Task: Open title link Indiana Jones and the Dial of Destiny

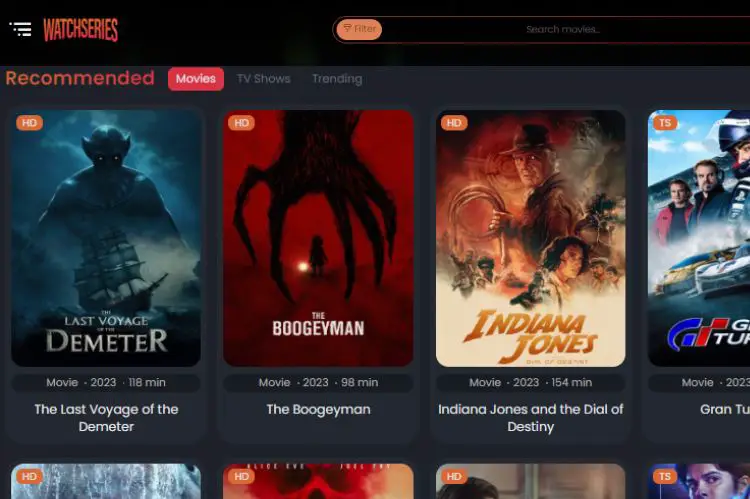Action: point(530,418)
